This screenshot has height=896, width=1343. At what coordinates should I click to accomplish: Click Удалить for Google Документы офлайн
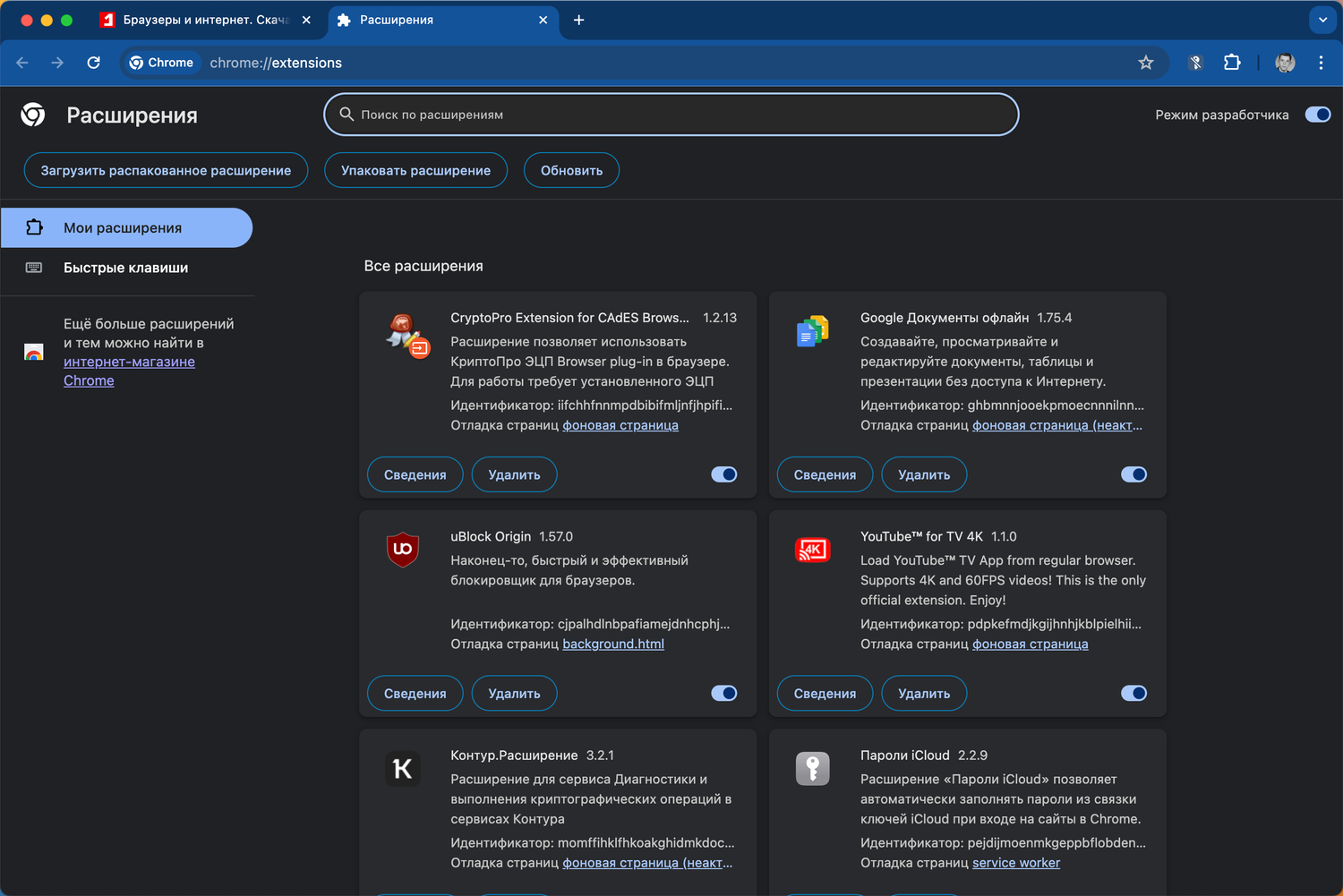coord(924,474)
